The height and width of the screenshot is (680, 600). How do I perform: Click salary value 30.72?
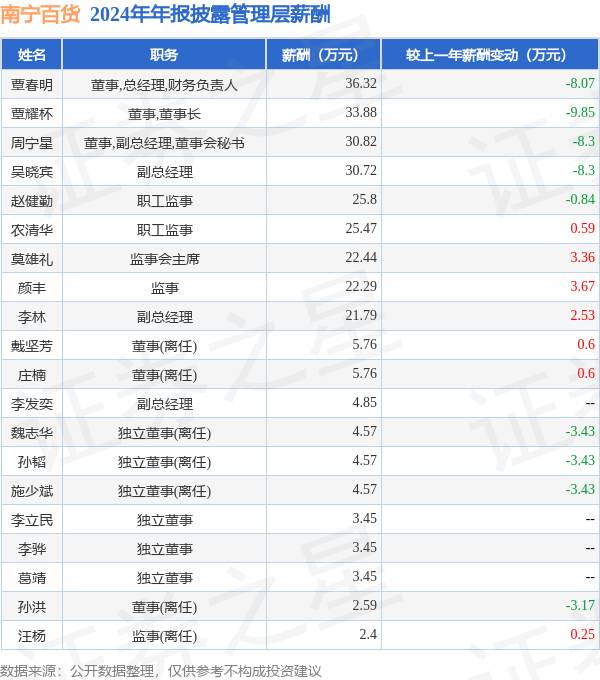(361, 170)
